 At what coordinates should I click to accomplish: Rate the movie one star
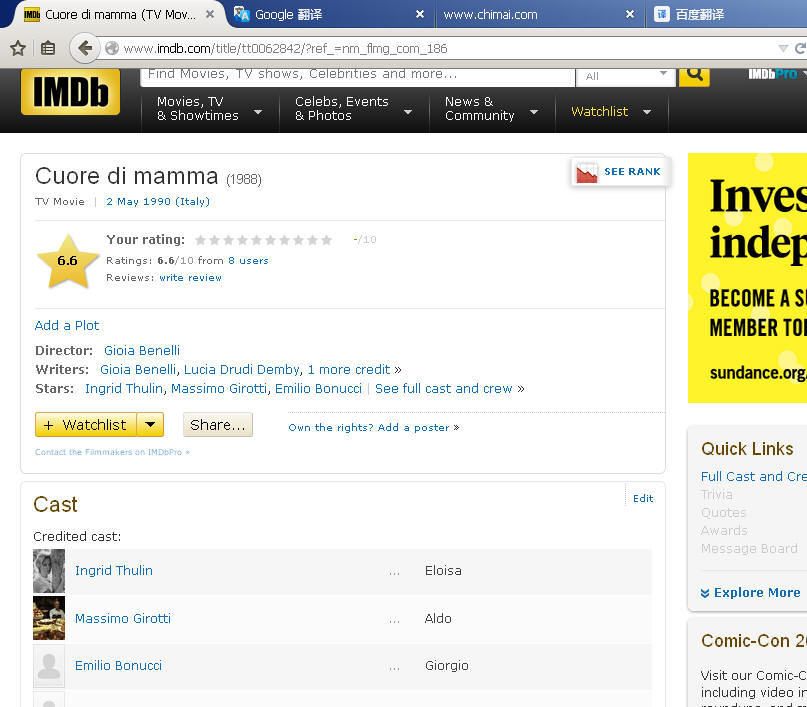[201, 240]
